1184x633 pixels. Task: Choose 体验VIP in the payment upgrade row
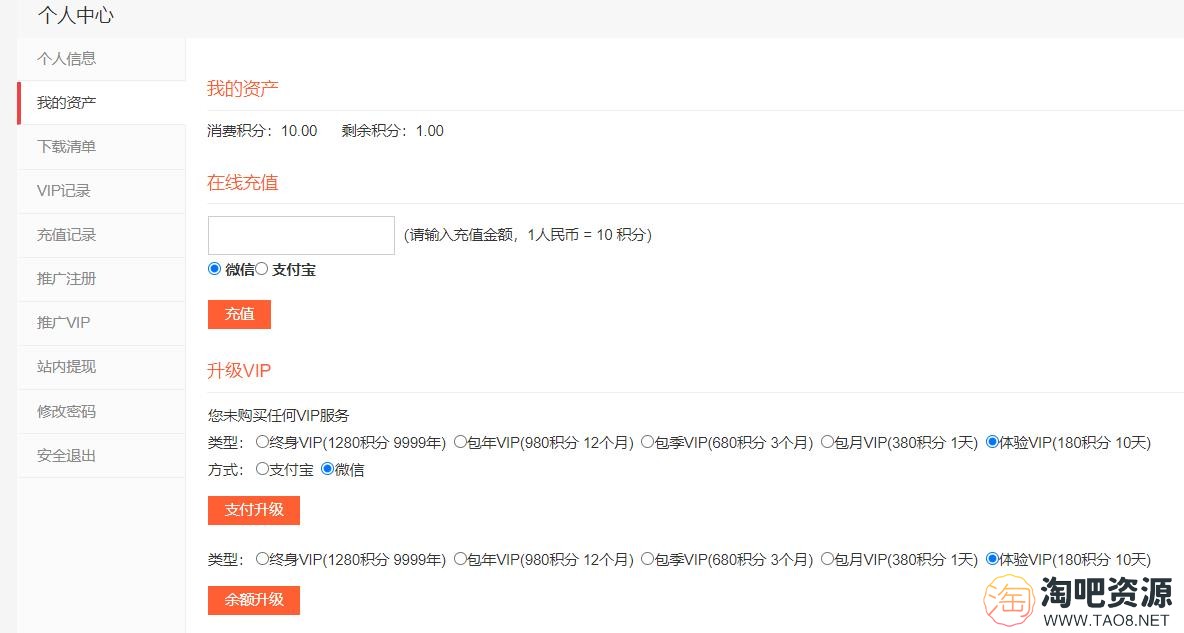[992, 442]
